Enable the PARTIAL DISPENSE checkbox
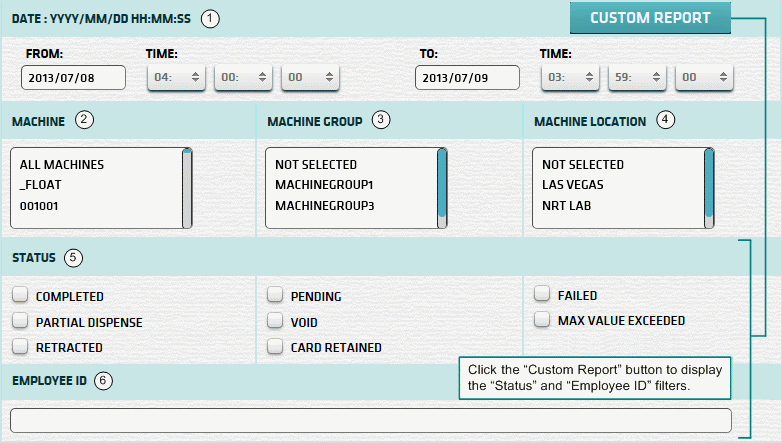The width and height of the screenshot is (782, 443). (20, 322)
